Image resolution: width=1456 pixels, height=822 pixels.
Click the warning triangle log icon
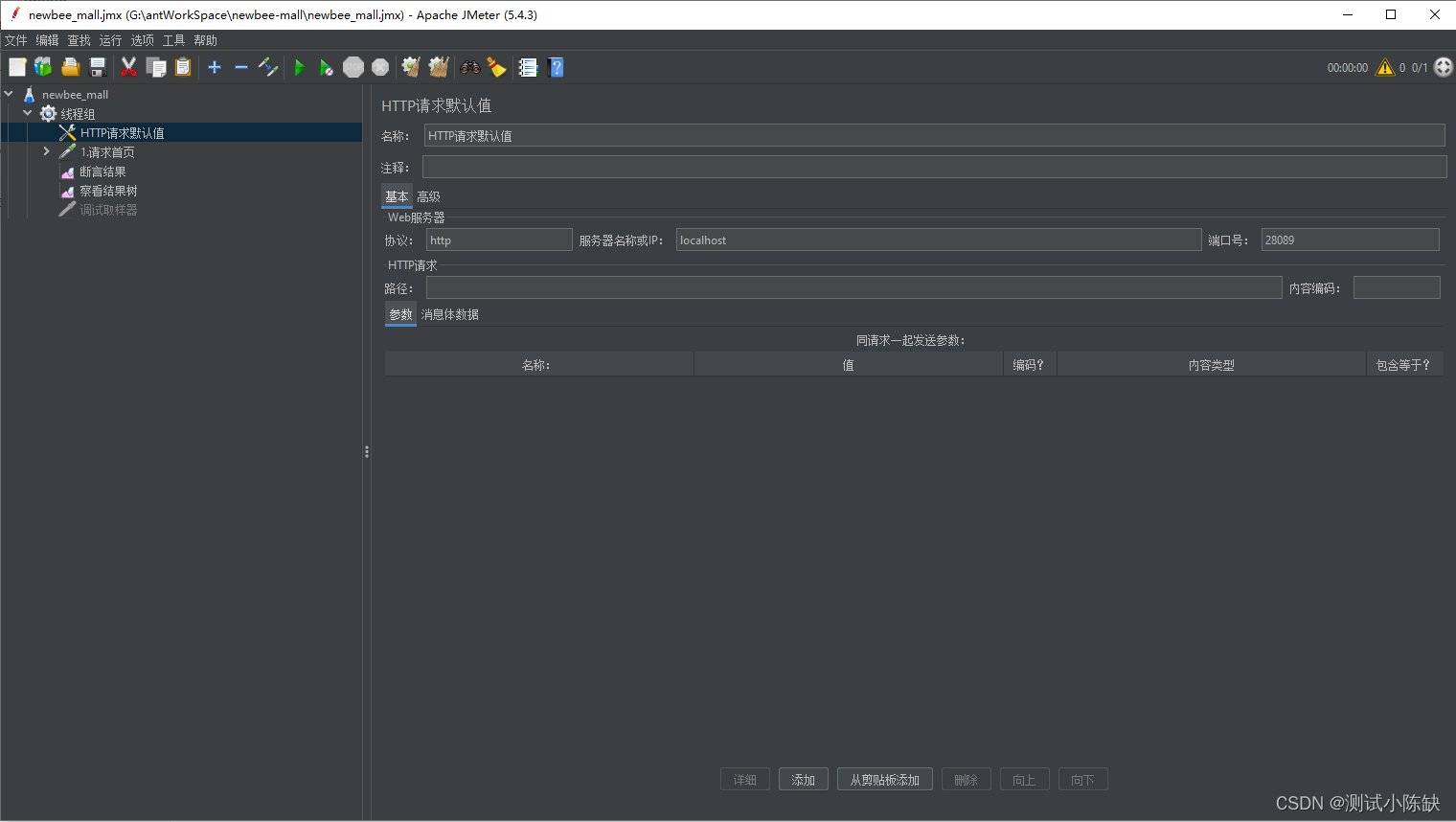pos(1385,67)
